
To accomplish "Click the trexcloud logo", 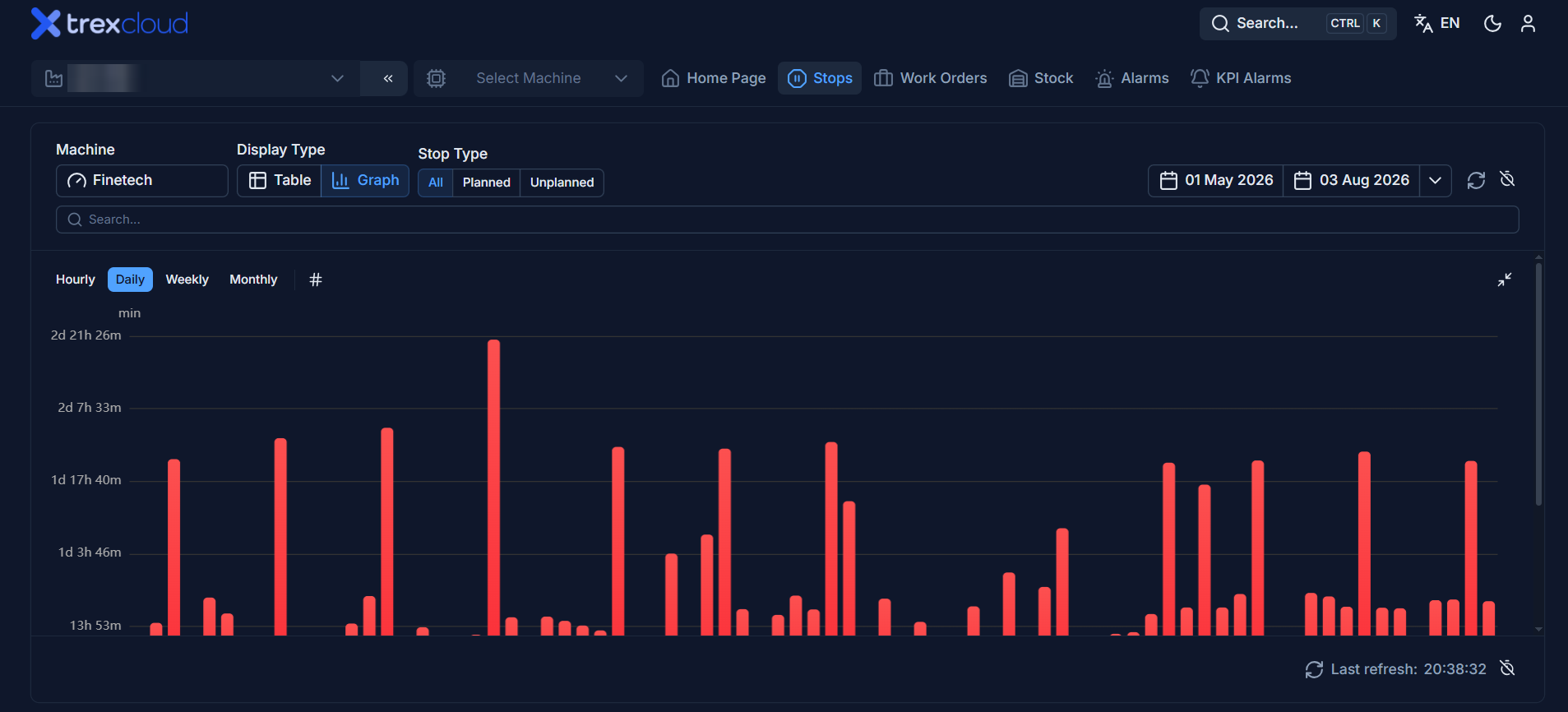I will coord(109,23).
